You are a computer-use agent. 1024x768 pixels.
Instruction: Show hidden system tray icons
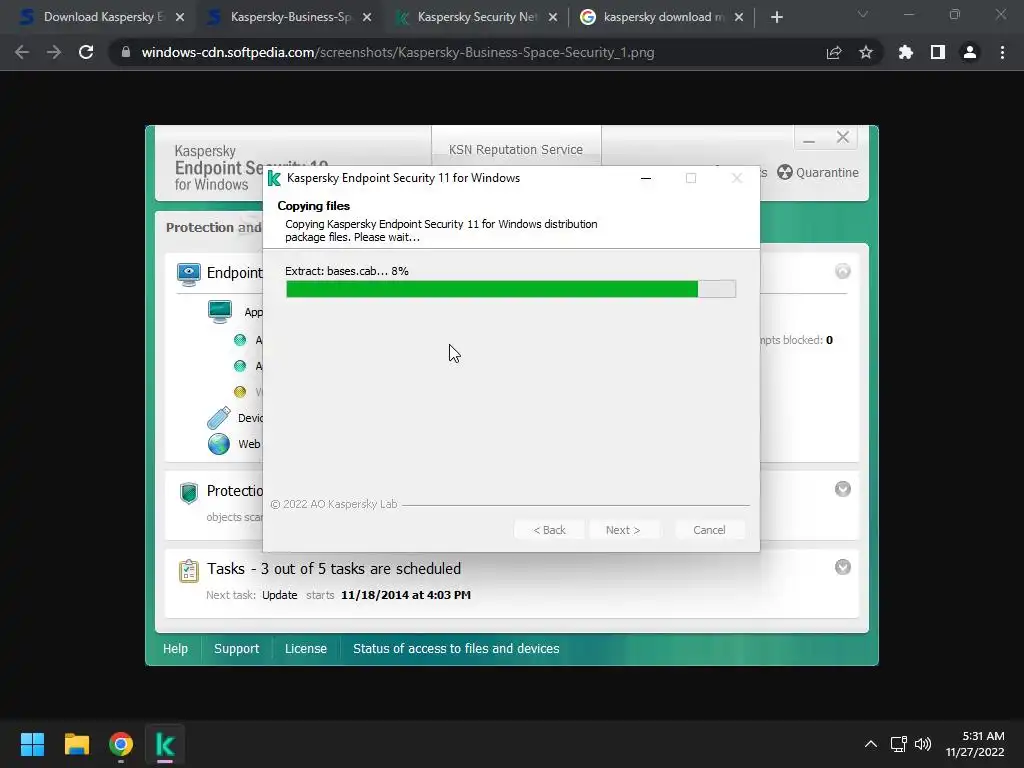(x=871, y=744)
